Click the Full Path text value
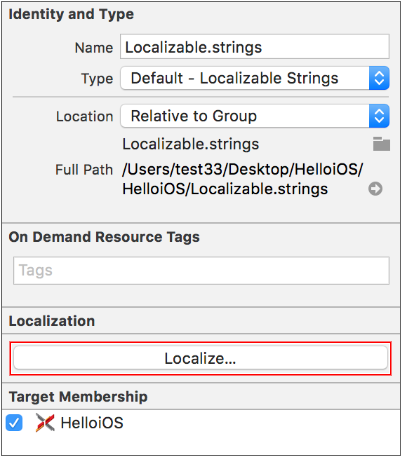 pyautogui.click(x=243, y=179)
